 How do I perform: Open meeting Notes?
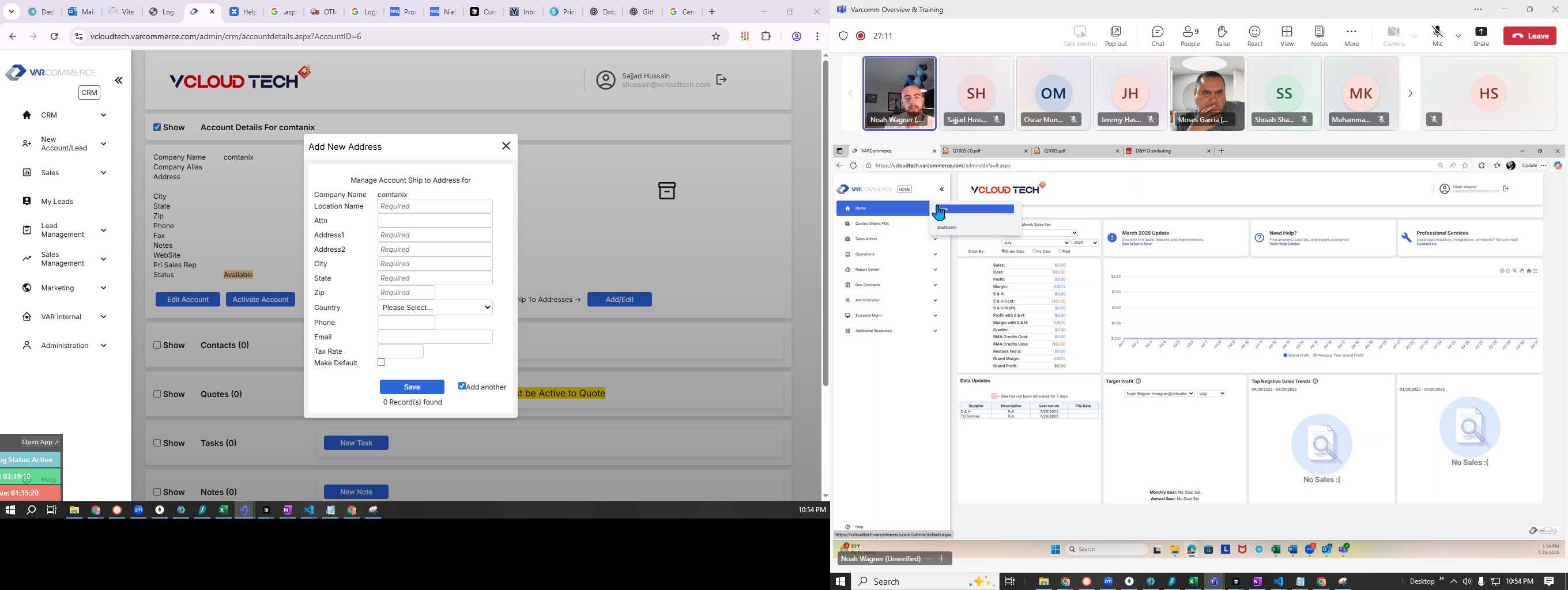coord(1319,36)
